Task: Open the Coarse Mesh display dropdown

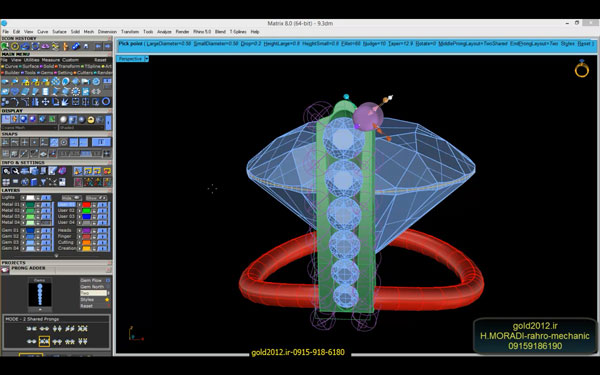Action: [x=29, y=128]
